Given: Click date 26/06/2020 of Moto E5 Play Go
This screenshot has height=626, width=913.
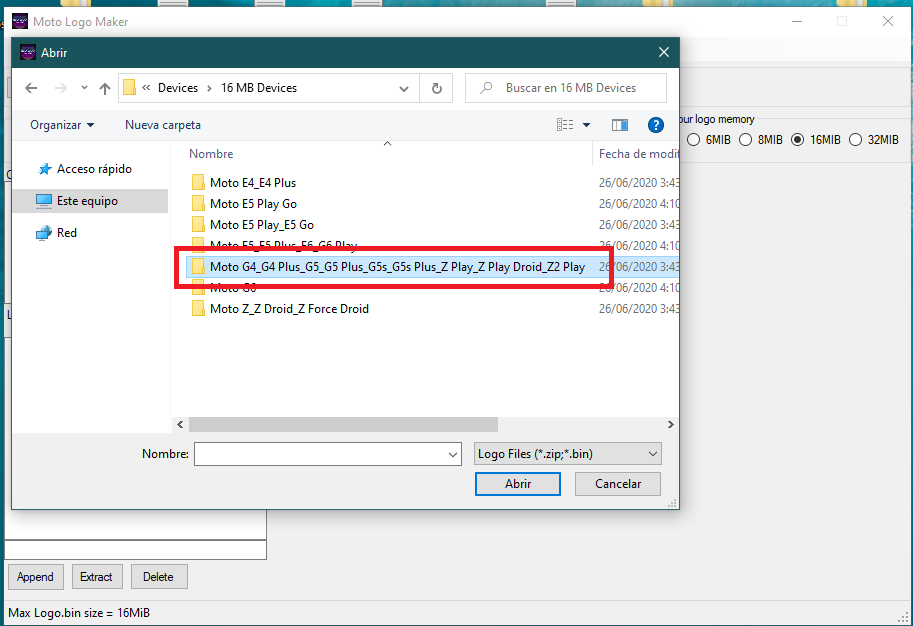Looking at the screenshot, I should (638, 204).
